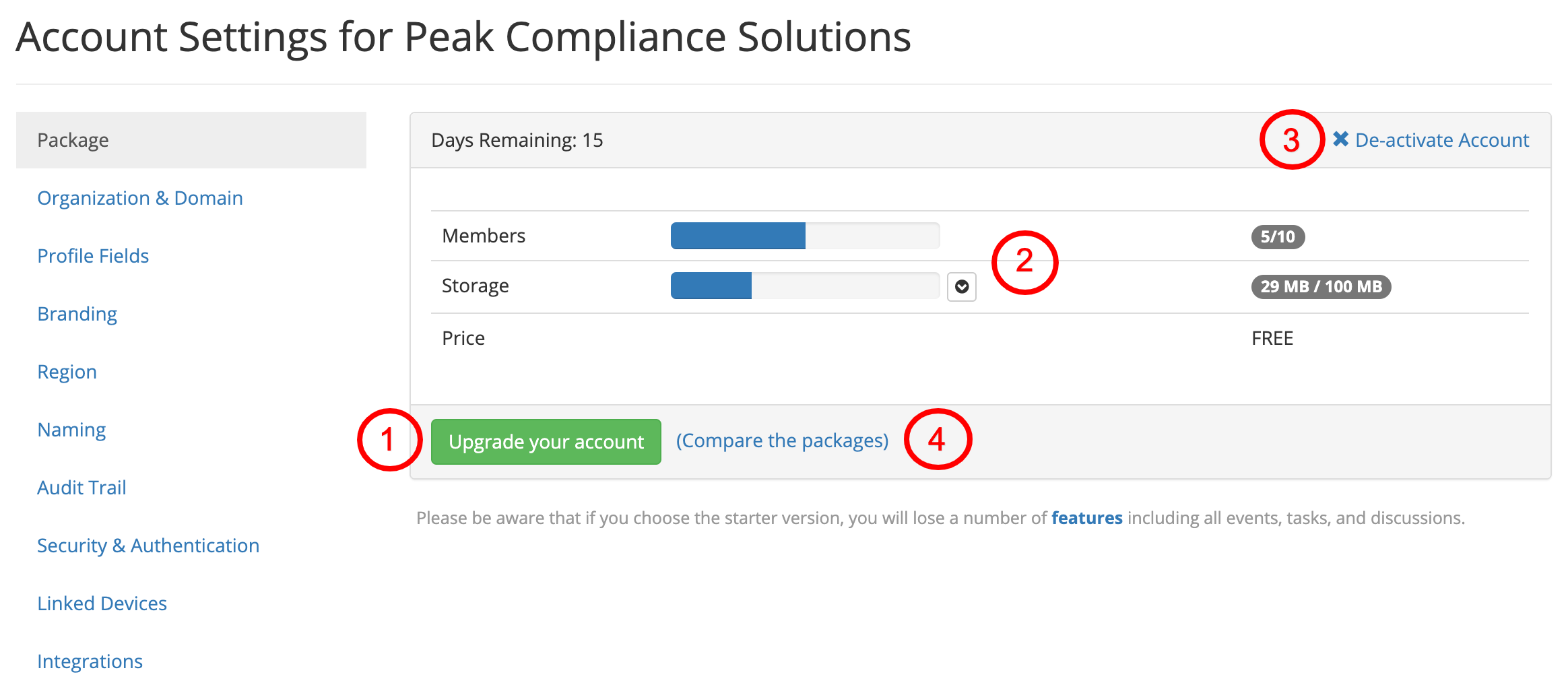This screenshot has width=1568, height=687.
Task: View the Audit Trail section
Action: [x=81, y=488]
